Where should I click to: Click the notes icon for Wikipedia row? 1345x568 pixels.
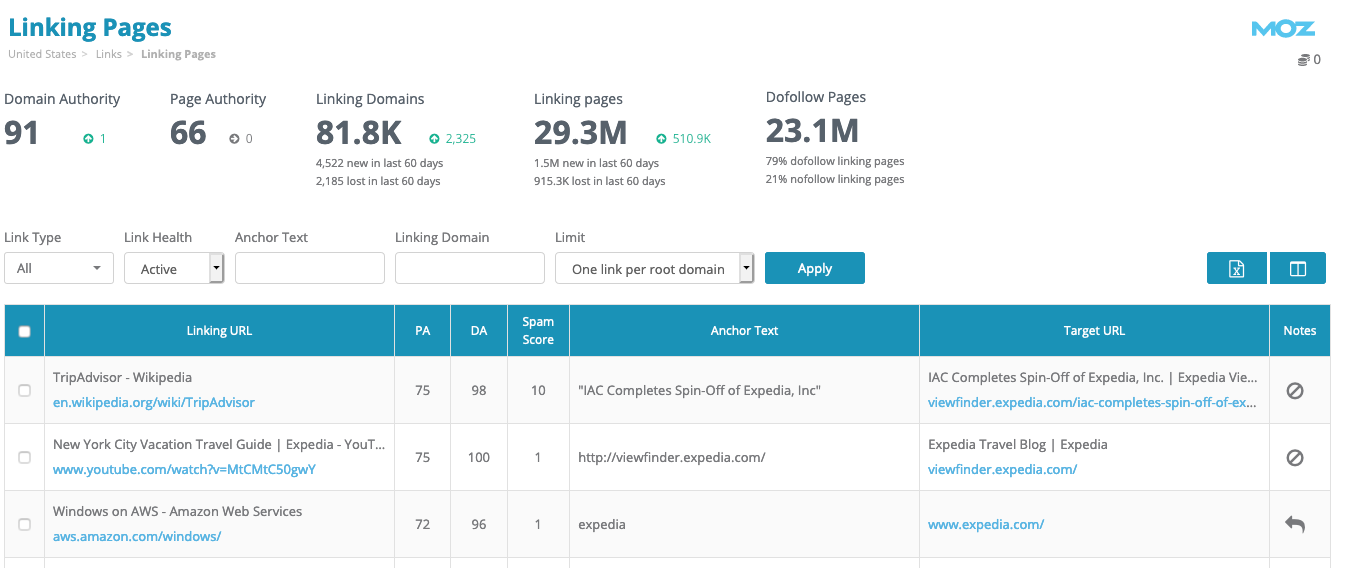pos(1294,391)
